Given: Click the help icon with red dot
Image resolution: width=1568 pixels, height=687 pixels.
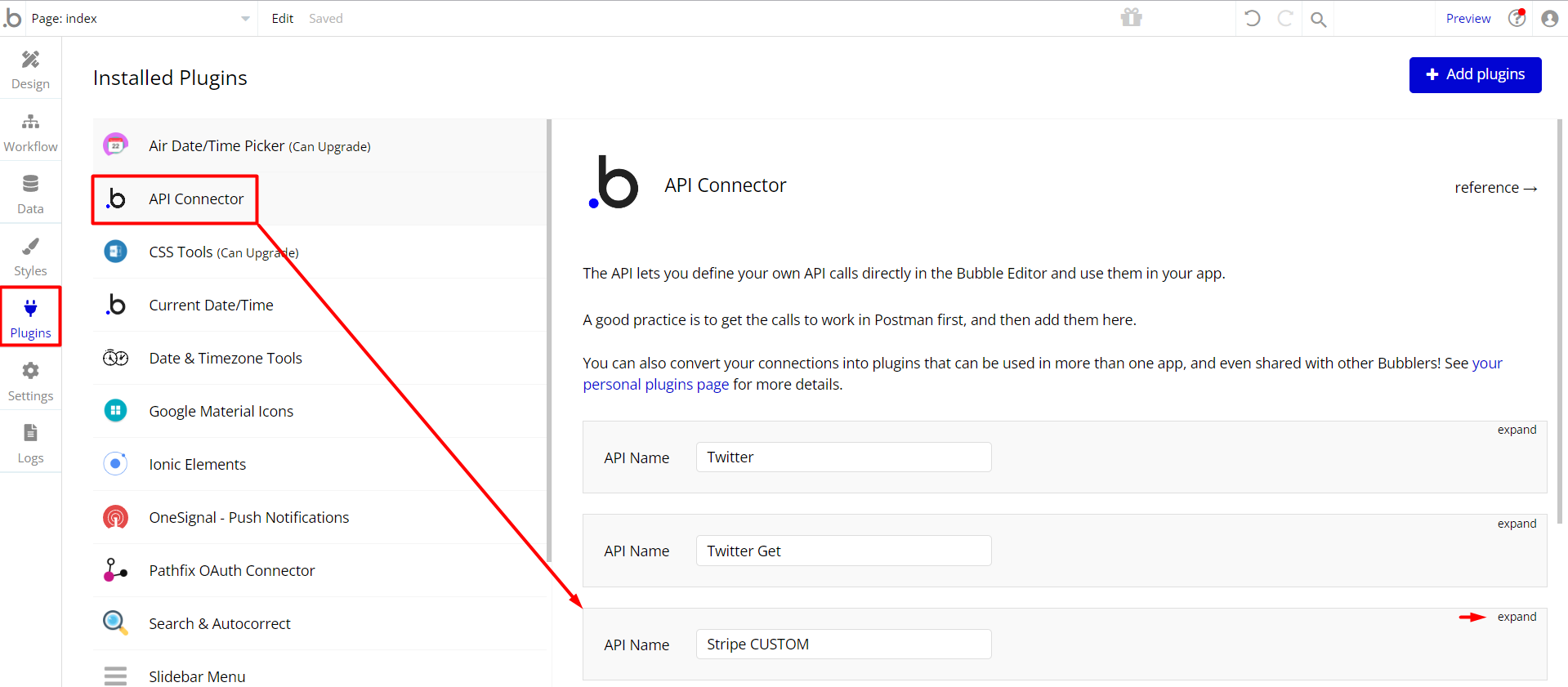Looking at the screenshot, I should coord(1517,17).
